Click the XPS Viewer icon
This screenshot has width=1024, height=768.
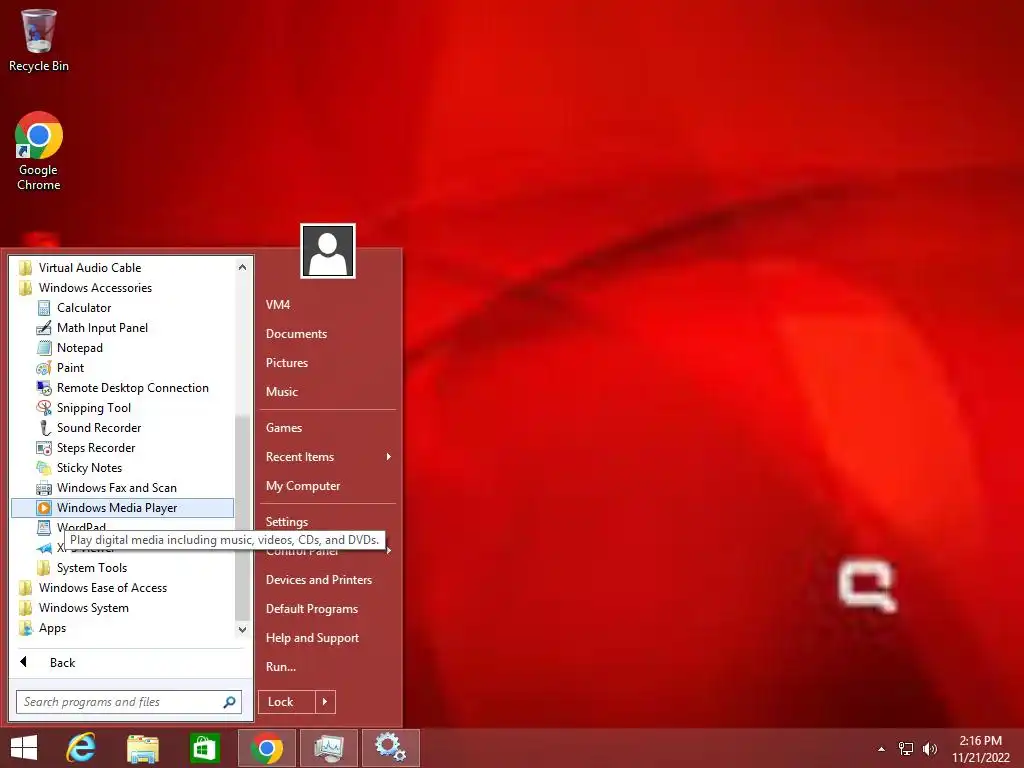tap(44, 549)
